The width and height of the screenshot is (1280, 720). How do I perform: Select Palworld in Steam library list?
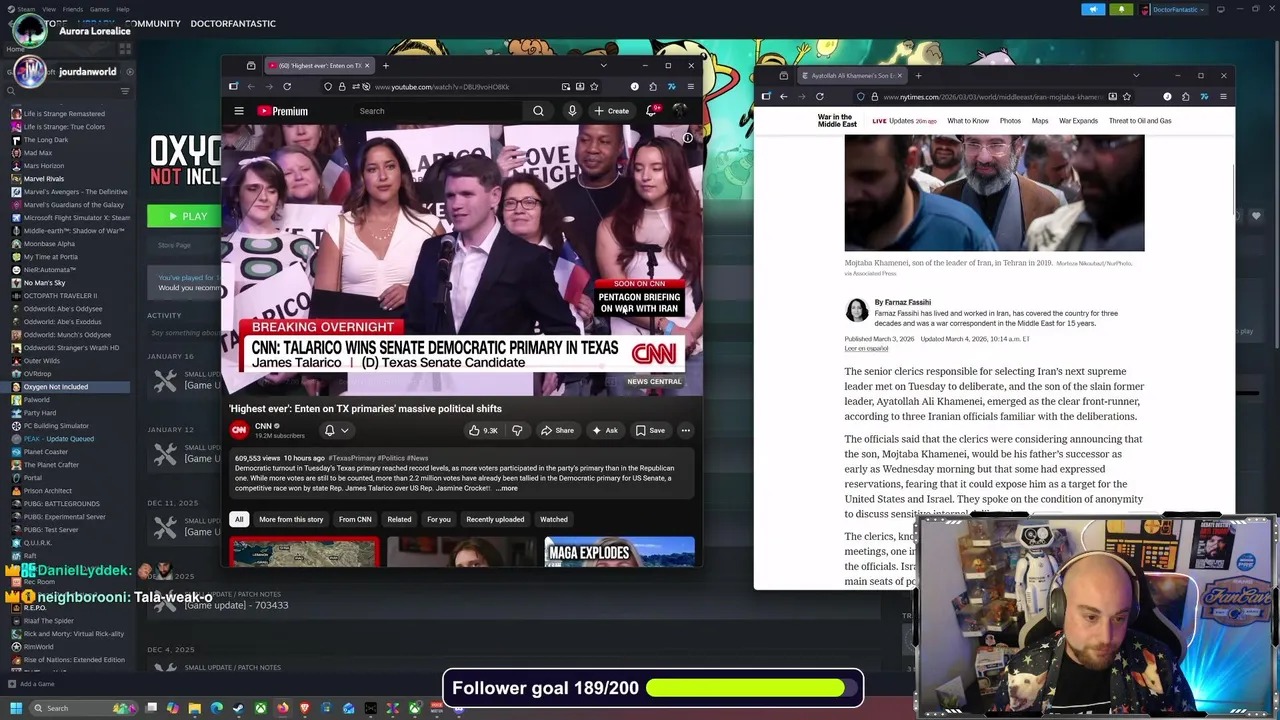[37, 400]
